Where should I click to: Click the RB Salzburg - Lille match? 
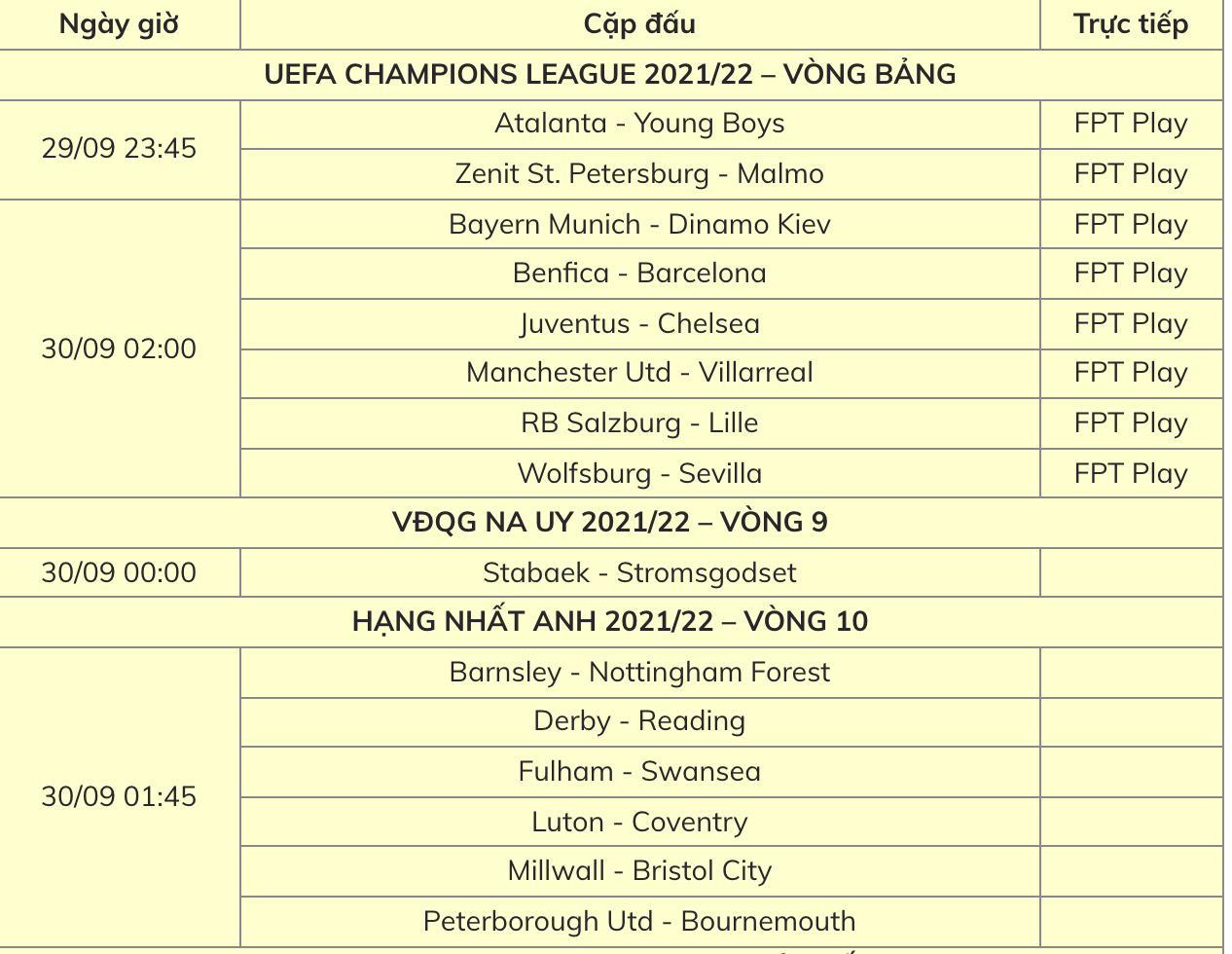(x=639, y=423)
